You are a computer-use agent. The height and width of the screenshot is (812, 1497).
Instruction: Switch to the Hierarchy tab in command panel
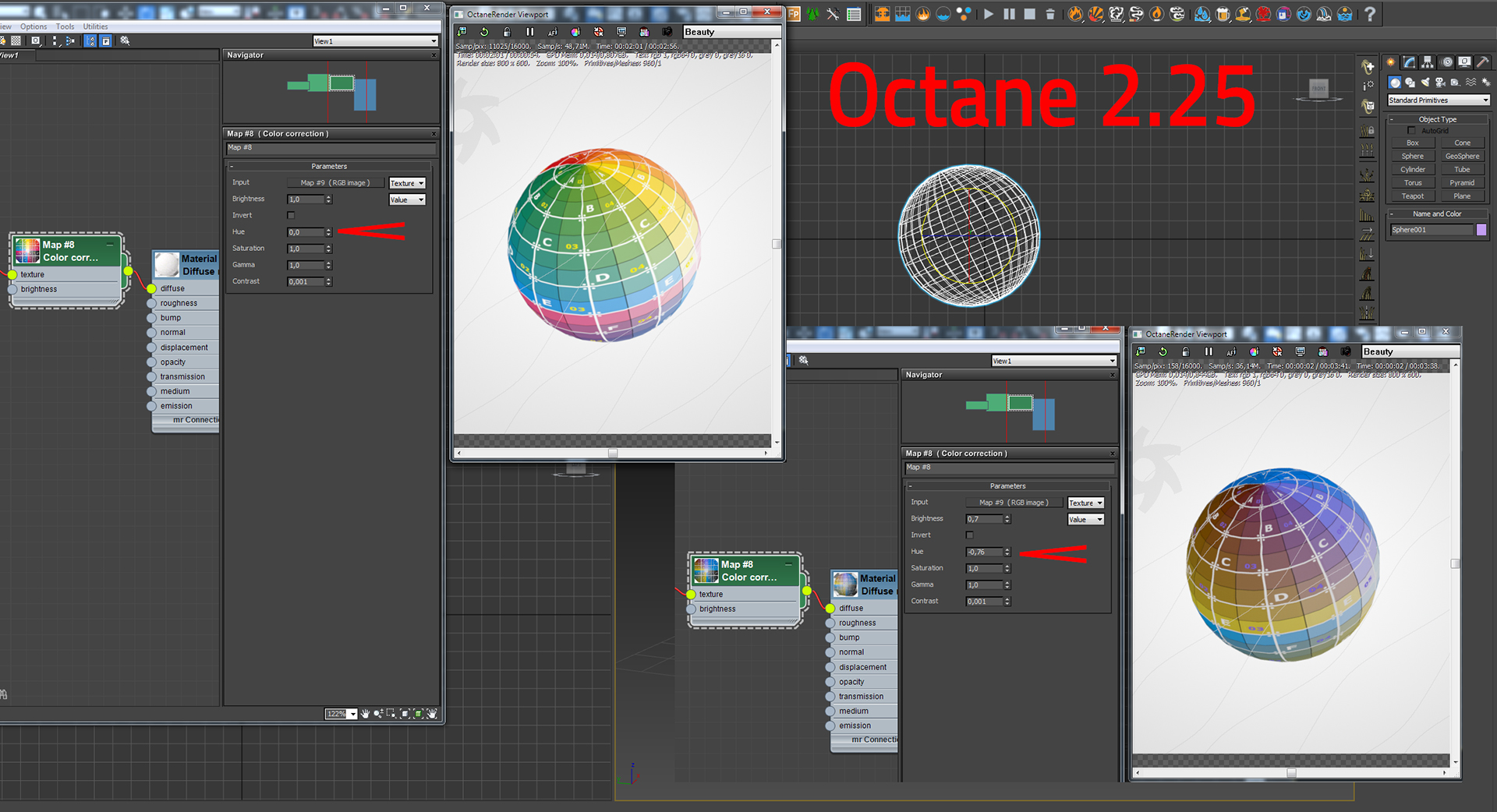point(1428,62)
